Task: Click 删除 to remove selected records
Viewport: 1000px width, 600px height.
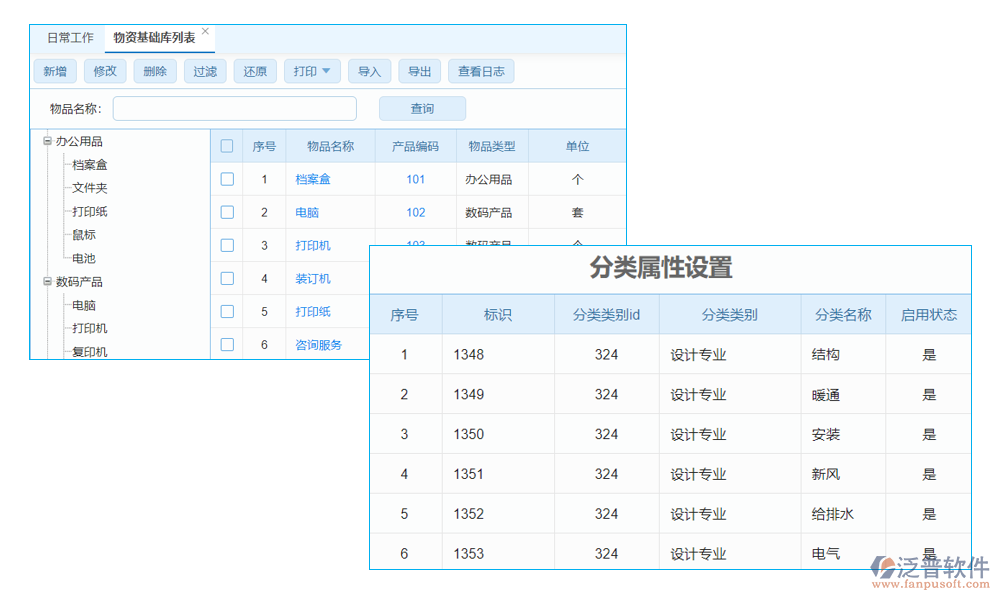Action: tap(154, 71)
